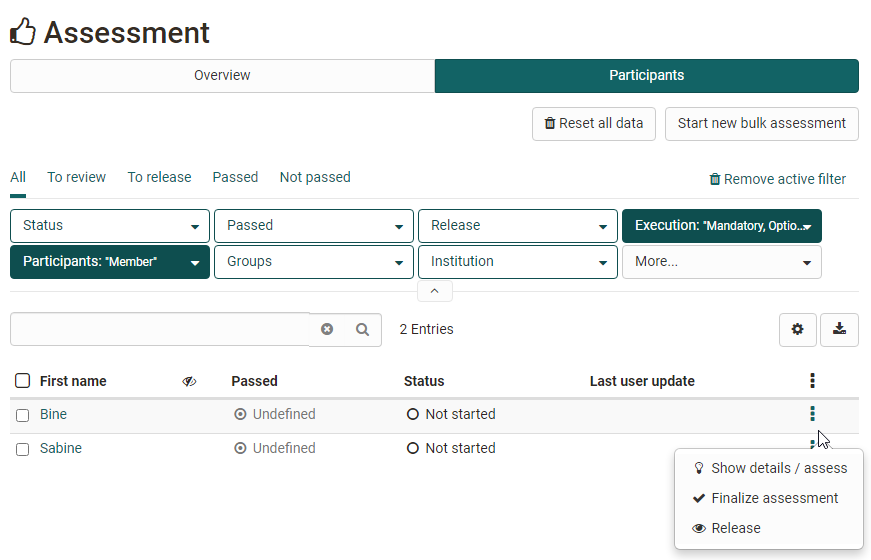Expand the Groups filter dropdown
Viewport: 871px width, 560px height.
coord(313,262)
